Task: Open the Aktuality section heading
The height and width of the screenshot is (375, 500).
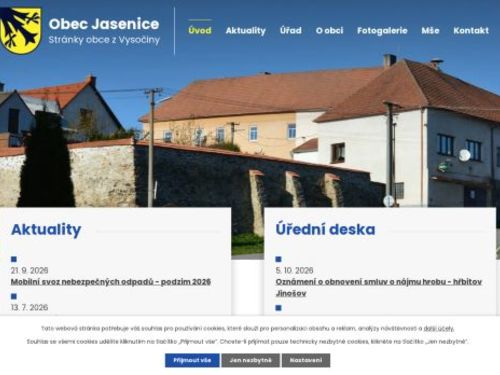Action: pyautogui.click(x=46, y=229)
